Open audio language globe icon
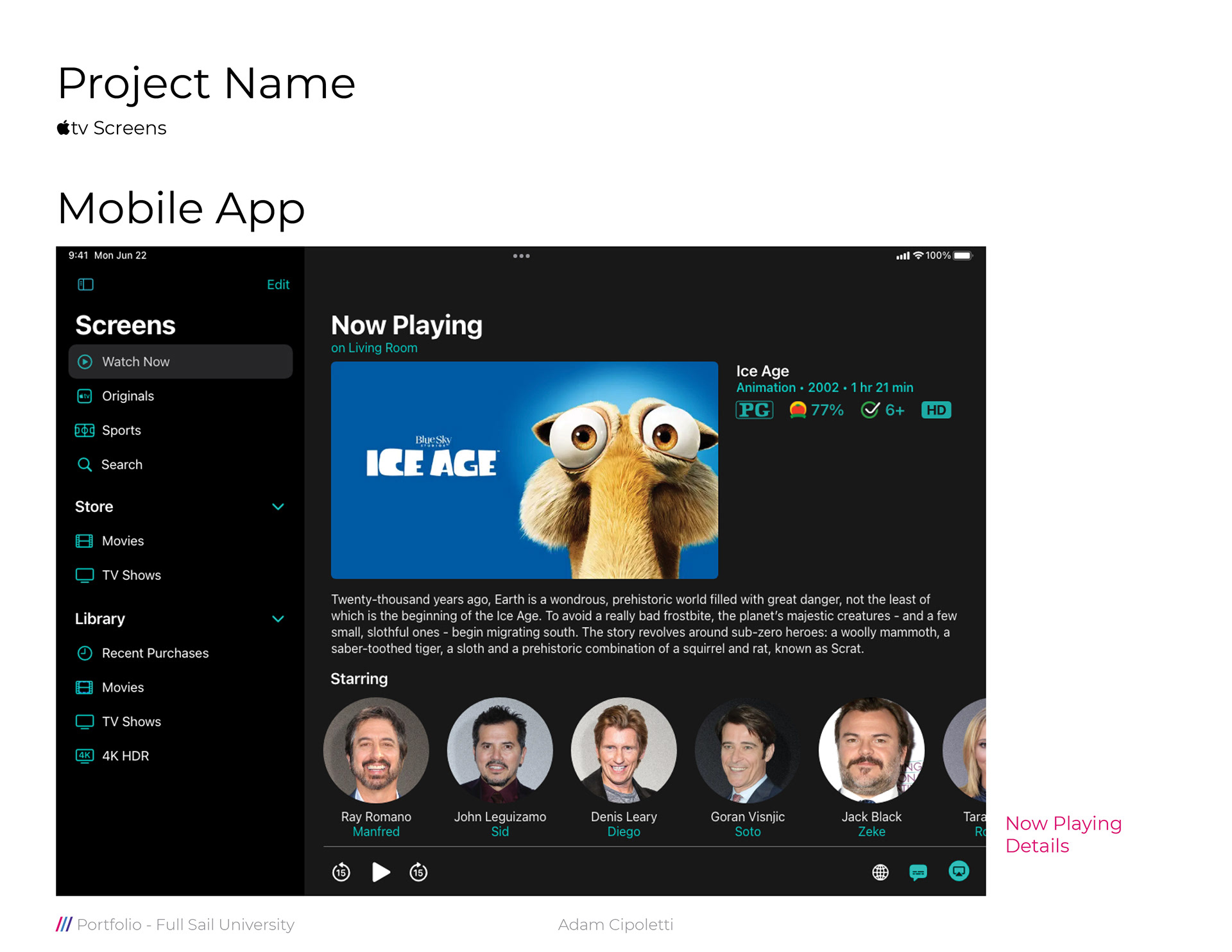The width and height of the screenshot is (1232, 952). [880, 872]
